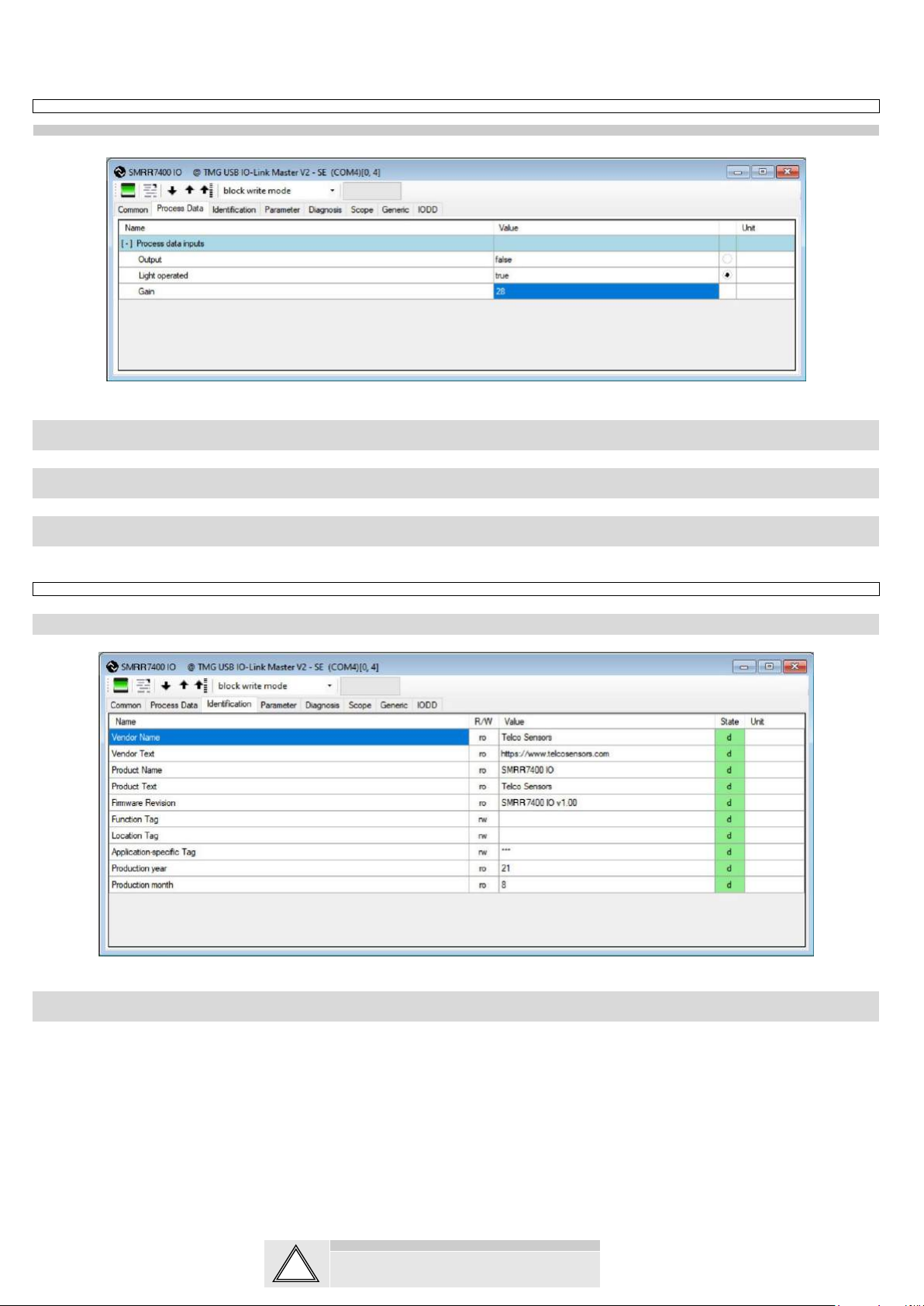The height and width of the screenshot is (1306, 924).
Task: Click the green State cell of the Function Tag row
Action: point(729,819)
